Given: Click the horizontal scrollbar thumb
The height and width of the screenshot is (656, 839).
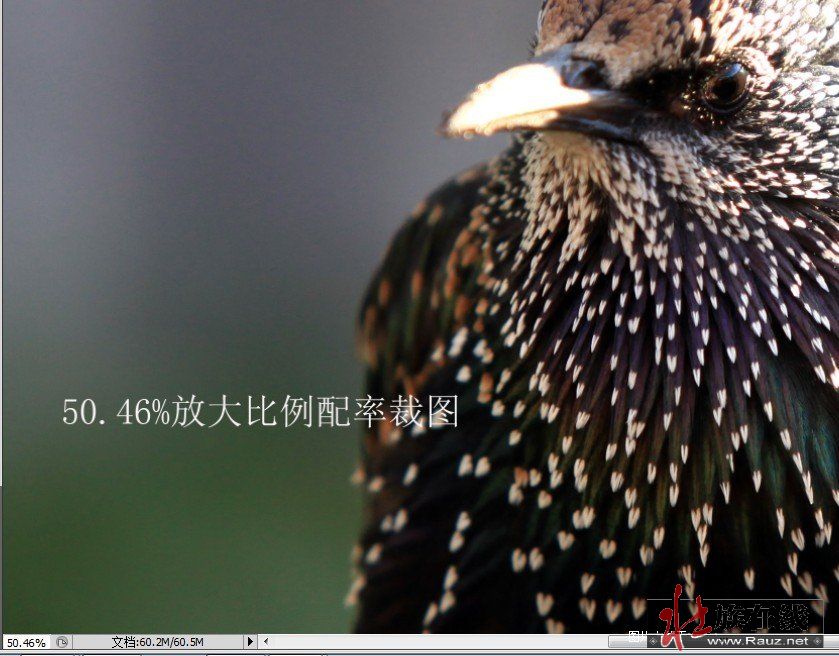Looking at the screenshot, I should (x=625, y=640).
